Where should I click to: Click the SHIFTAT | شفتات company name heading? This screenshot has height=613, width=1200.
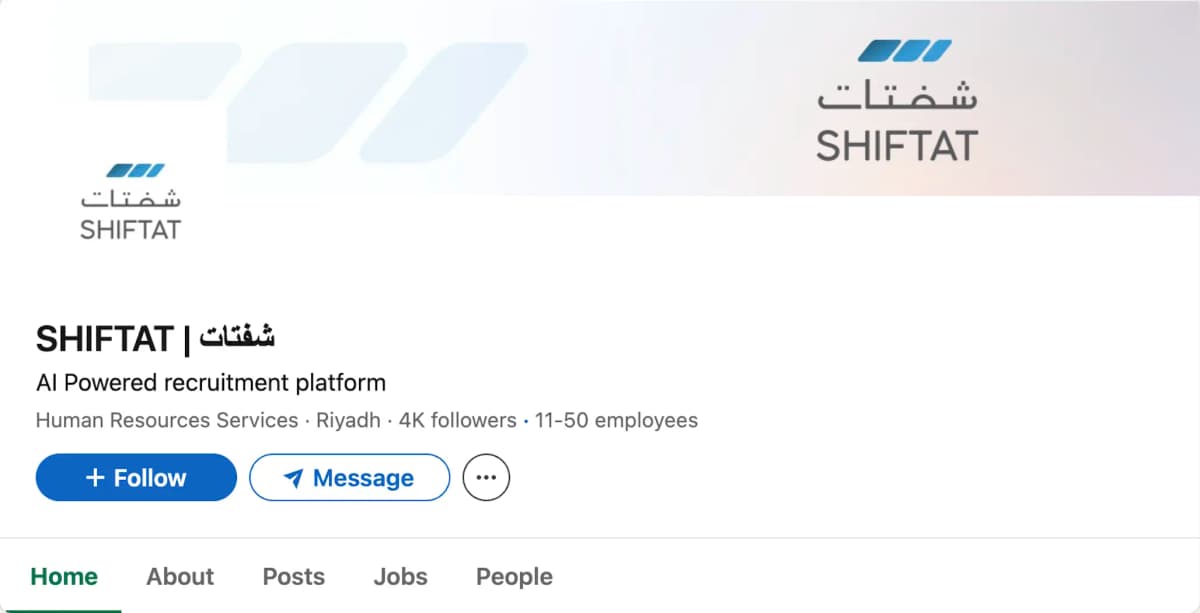pos(155,339)
